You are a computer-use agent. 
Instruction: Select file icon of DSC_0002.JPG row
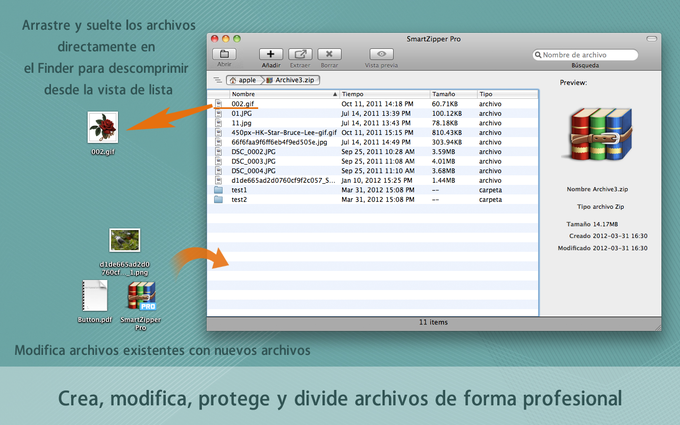pos(219,151)
